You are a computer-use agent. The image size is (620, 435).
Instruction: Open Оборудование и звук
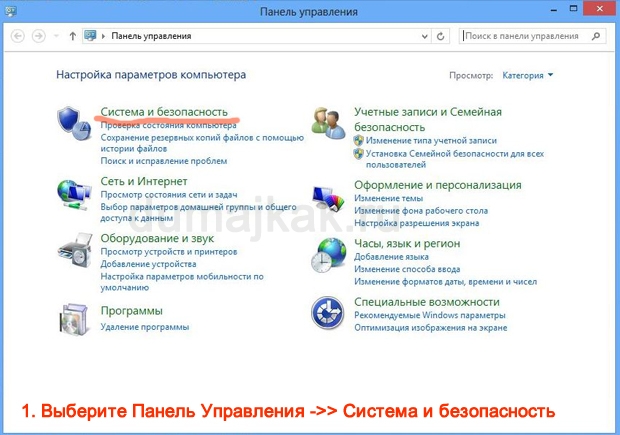click(157, 238)
